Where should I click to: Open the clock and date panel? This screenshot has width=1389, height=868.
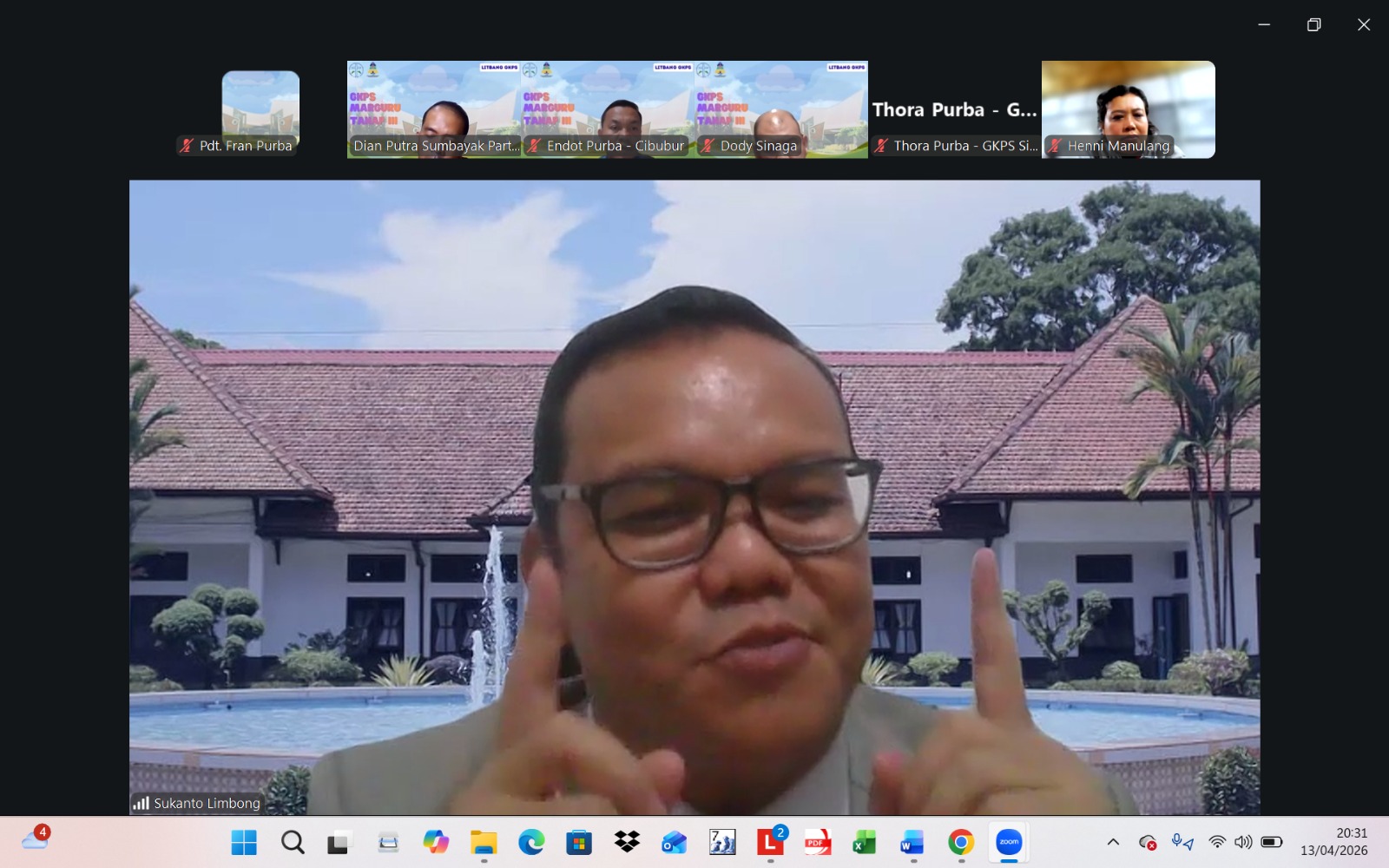click(1333, 842)
